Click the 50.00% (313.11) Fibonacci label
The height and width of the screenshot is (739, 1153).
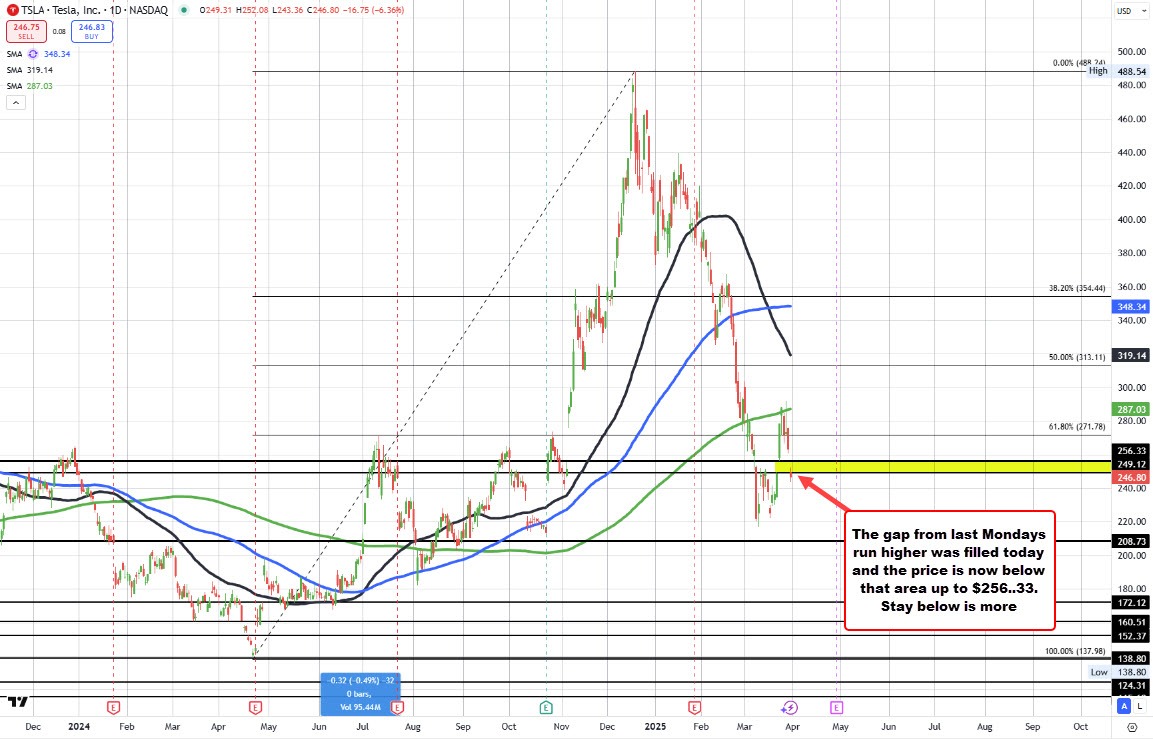pos(1077,357)
